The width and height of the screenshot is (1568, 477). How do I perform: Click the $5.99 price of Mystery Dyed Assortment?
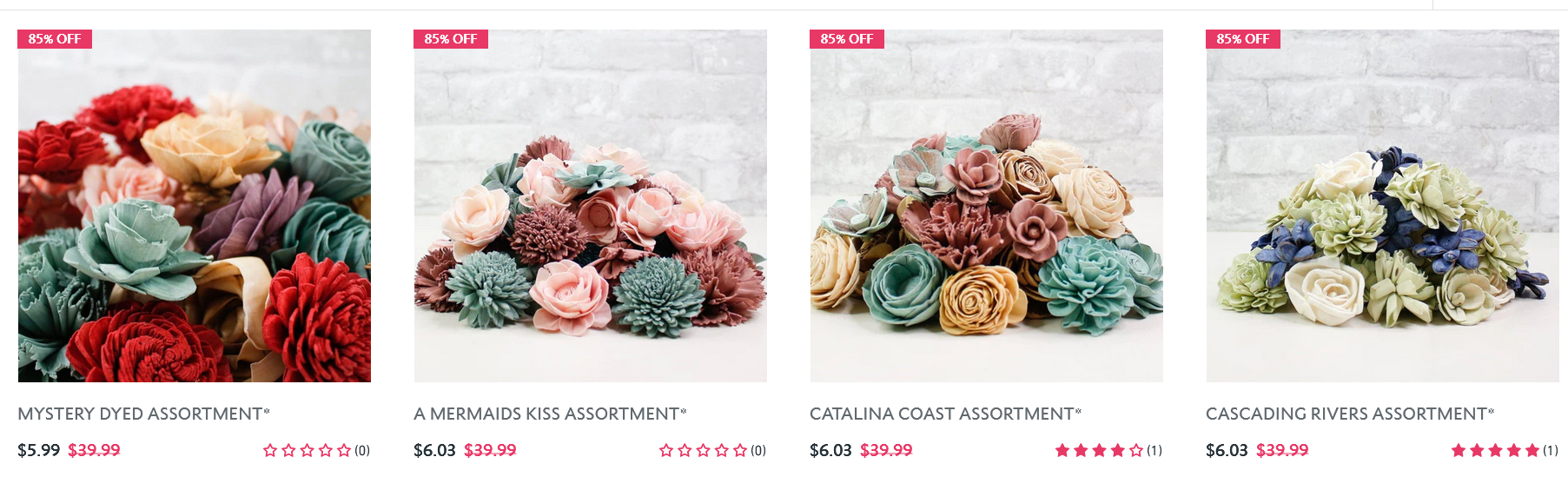(x=38, y=450)
